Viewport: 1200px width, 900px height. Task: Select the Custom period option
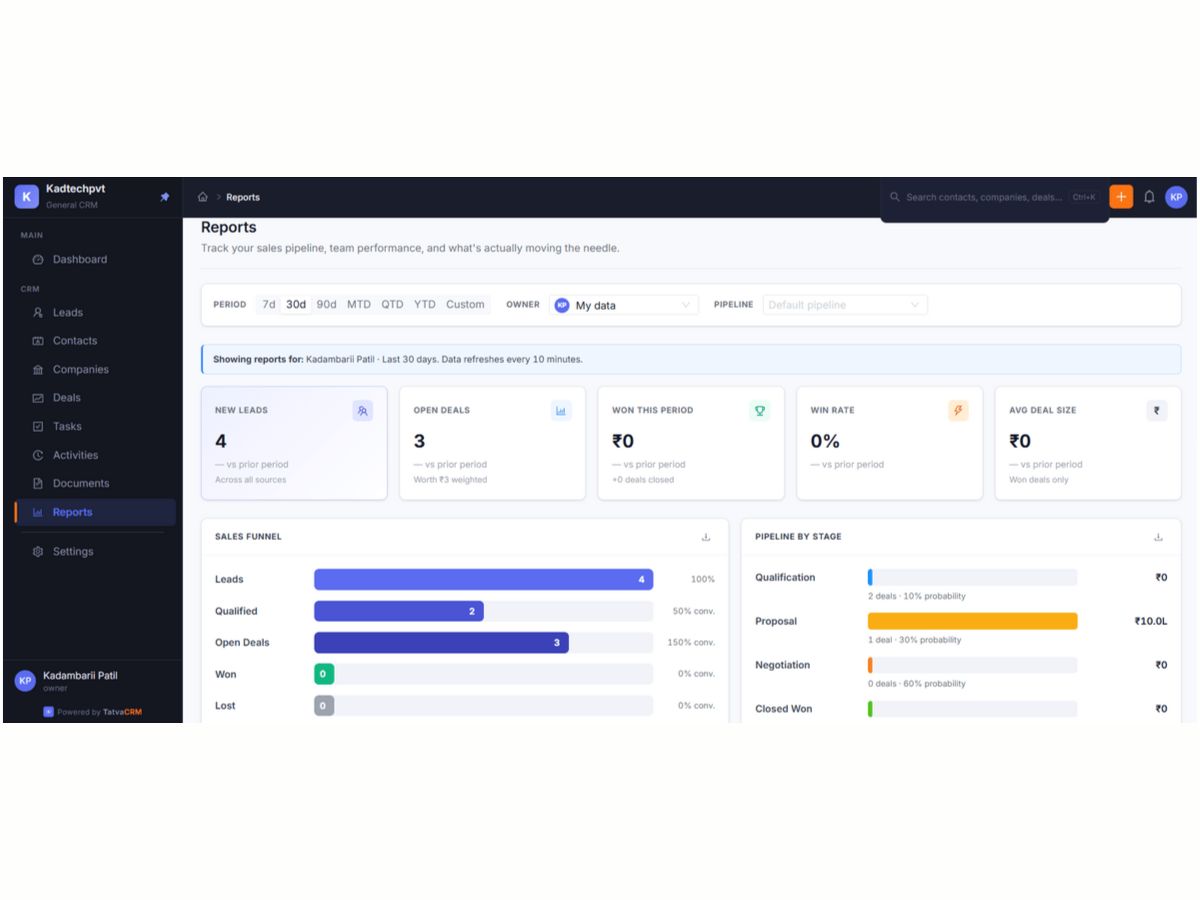tap(465, 305)
